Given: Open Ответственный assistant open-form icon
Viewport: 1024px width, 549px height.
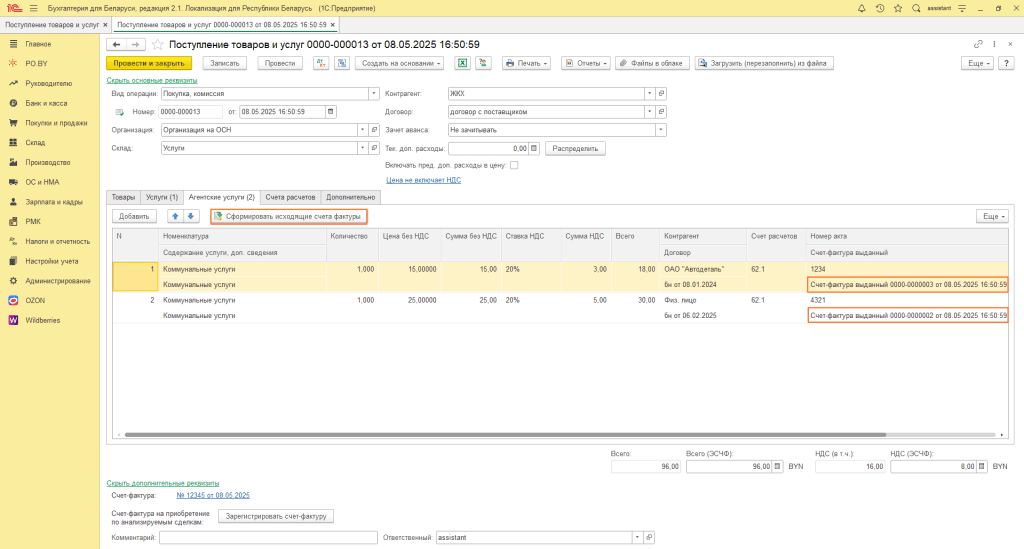Looking at the screenshot, I should pos(649,537).
